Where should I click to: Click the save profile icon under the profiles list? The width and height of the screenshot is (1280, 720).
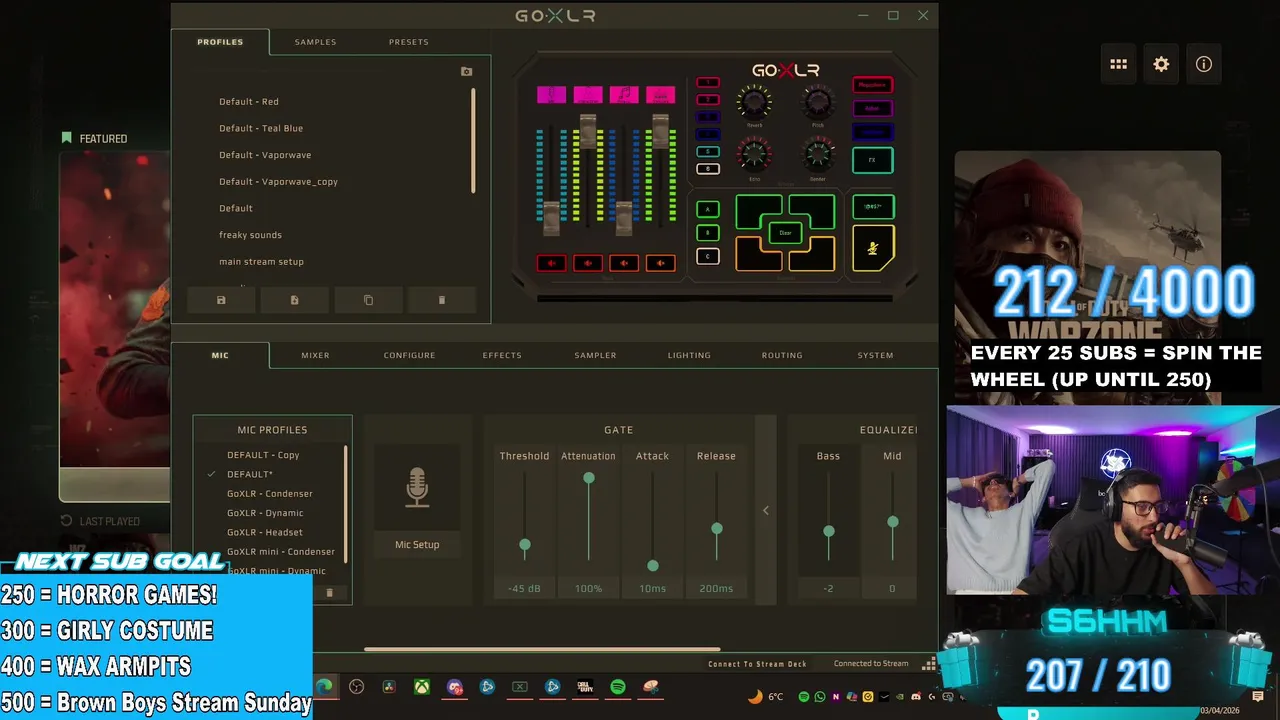tap(221, 300)
